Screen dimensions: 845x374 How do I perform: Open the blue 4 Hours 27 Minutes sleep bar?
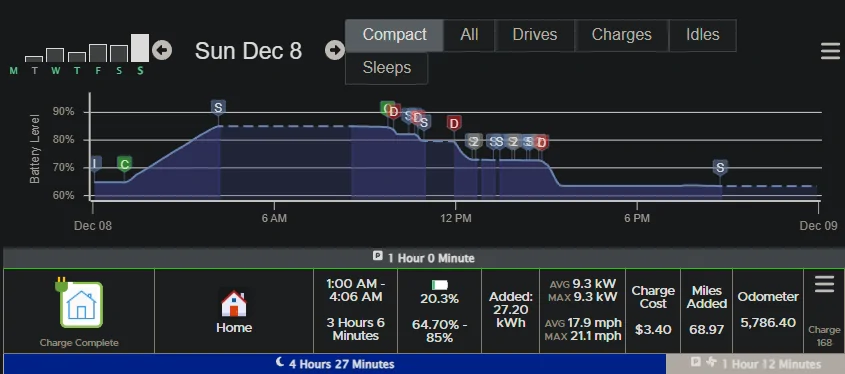pos(335,364)
